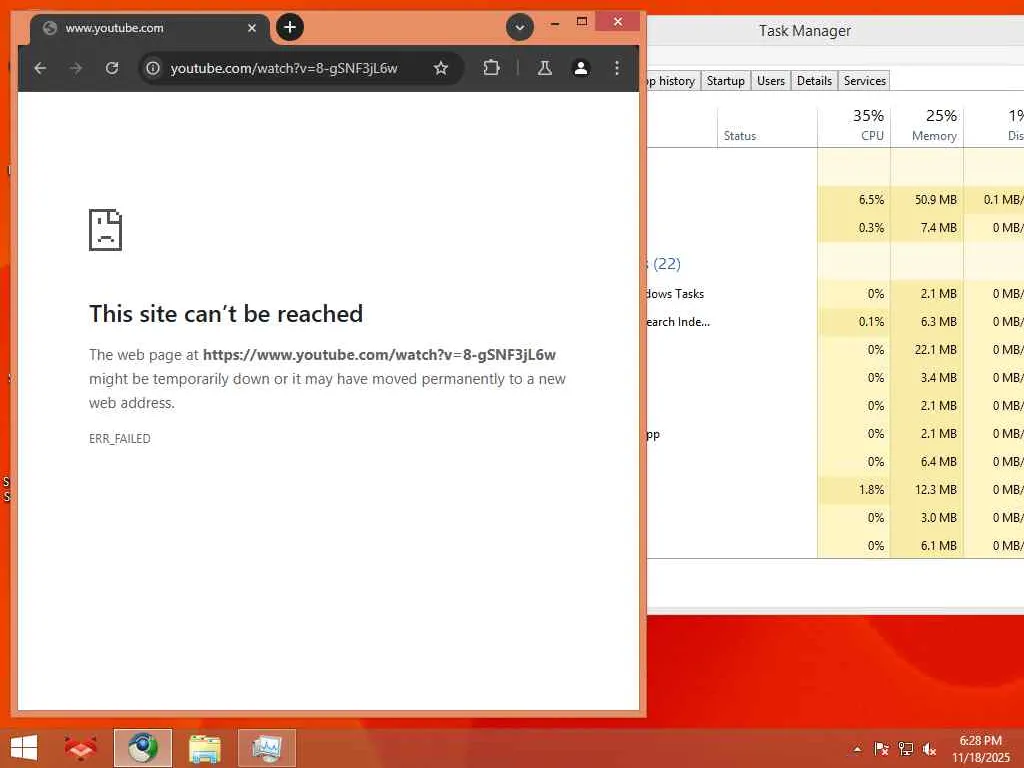Screen dimensions: 1024x768
Task: Open the Windows Start button
Action: click(24, 748)
